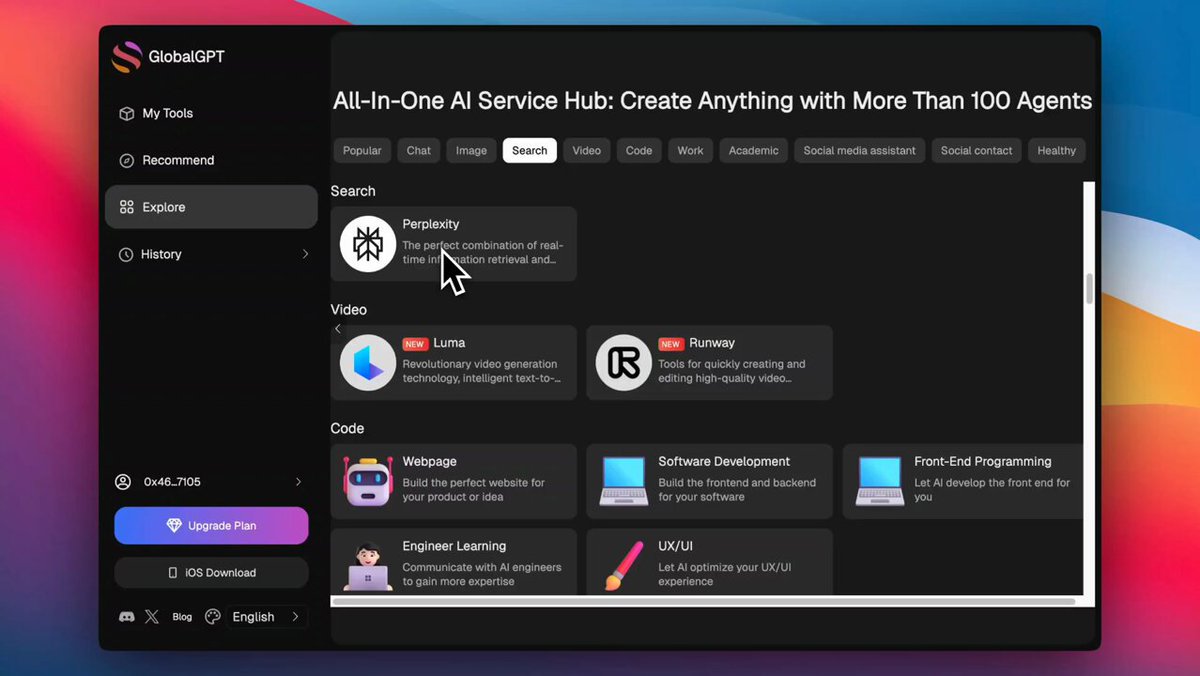Open the Luma title

(450, 343)
